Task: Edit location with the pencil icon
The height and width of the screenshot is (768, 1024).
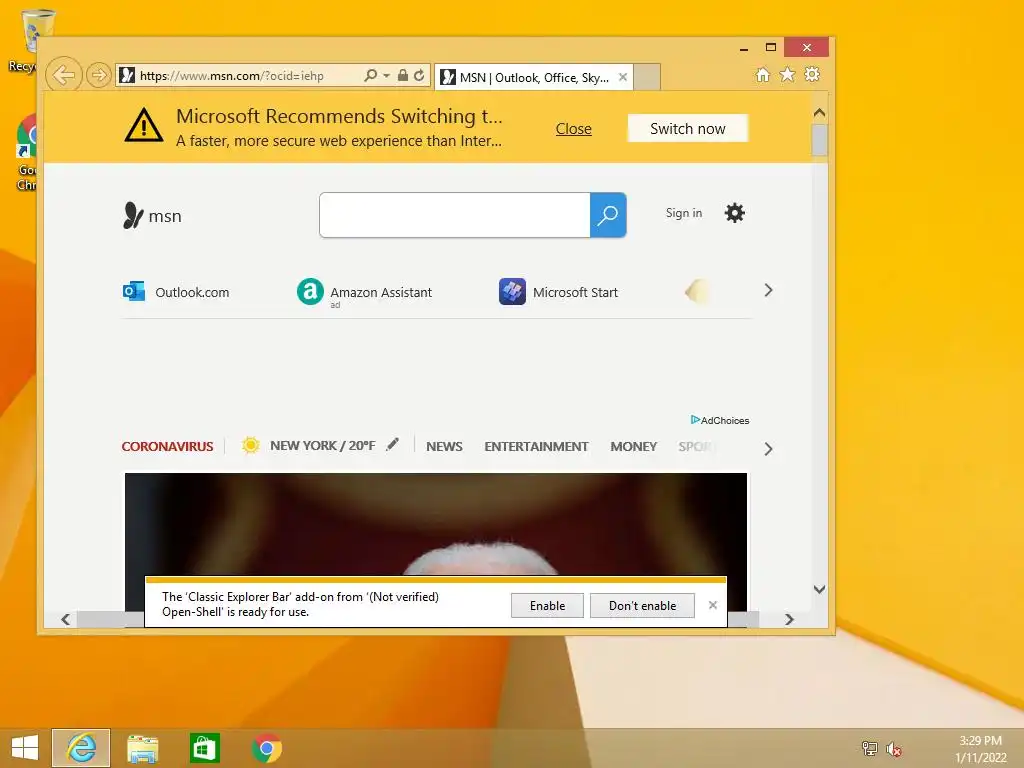Action: [x=392, y=445]
